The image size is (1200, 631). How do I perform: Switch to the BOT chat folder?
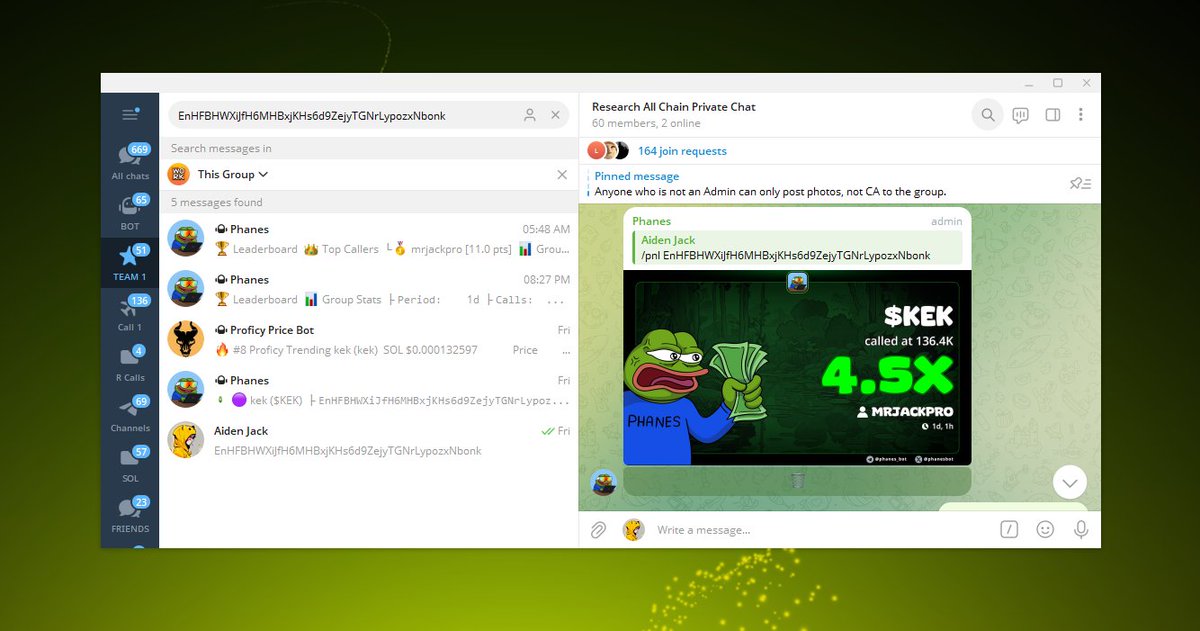pos(130,213)
